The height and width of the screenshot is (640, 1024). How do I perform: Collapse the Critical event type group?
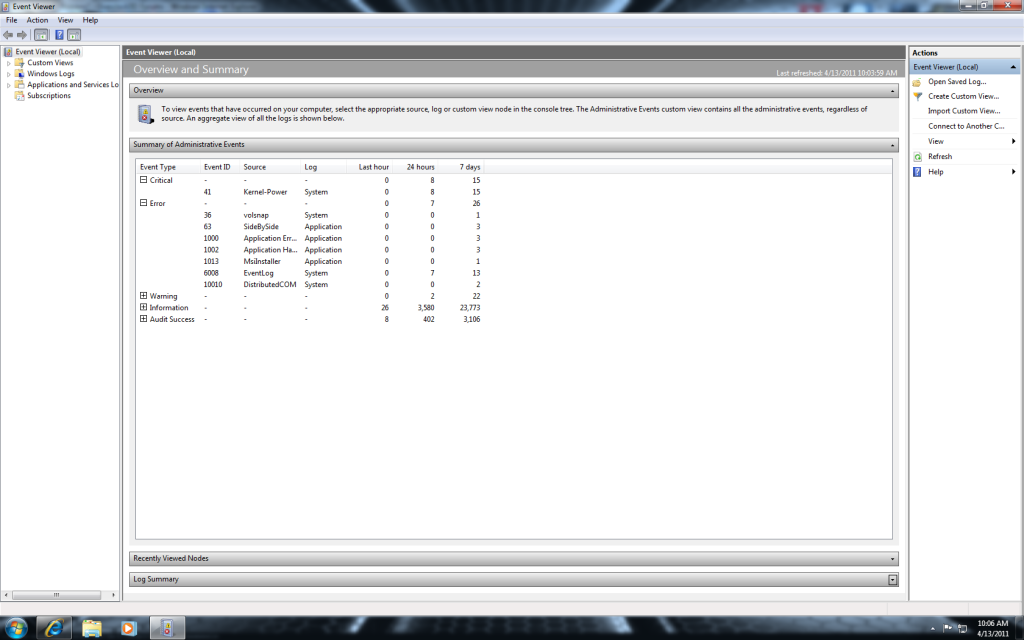[x=143, y=180]
